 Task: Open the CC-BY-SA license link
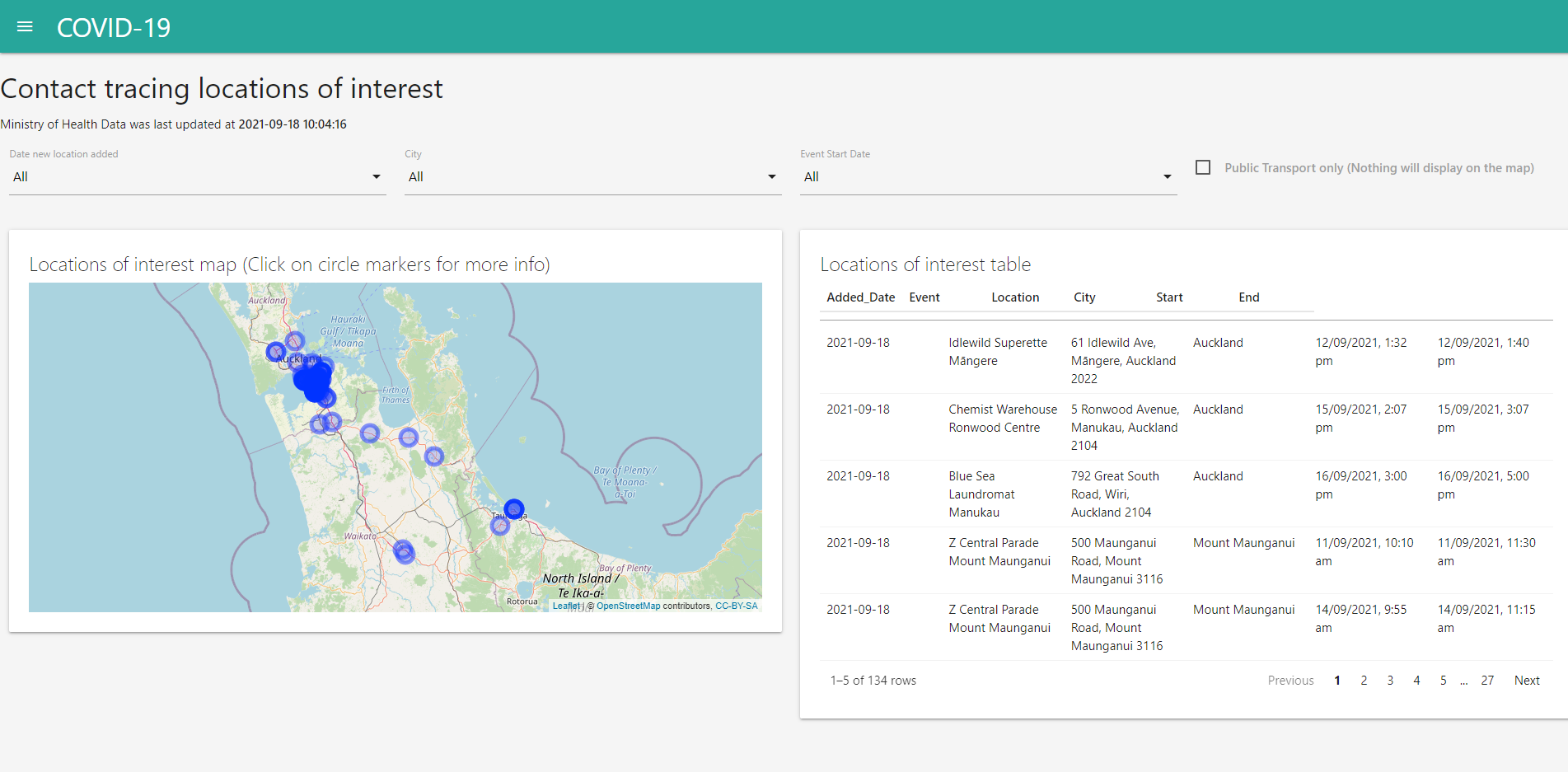coord(736,606)
